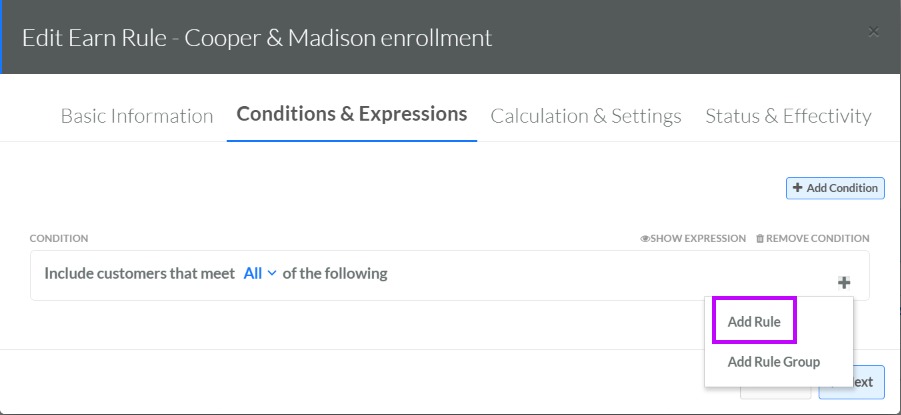Open the All match-type dropdown

pyautogui.click(x=260, y=274)
